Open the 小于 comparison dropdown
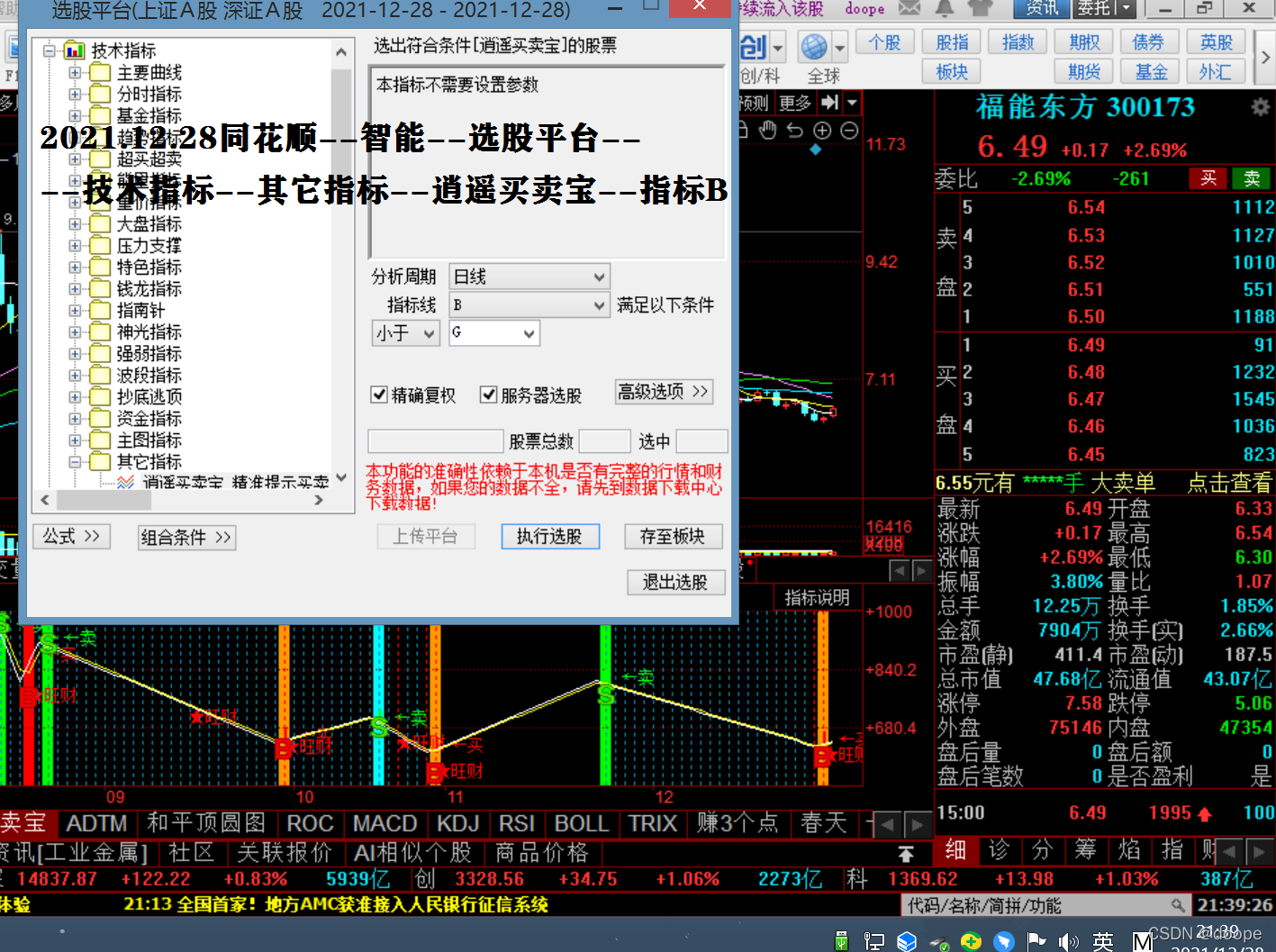This screenshot has width=1276, height=952. [406, 333]
